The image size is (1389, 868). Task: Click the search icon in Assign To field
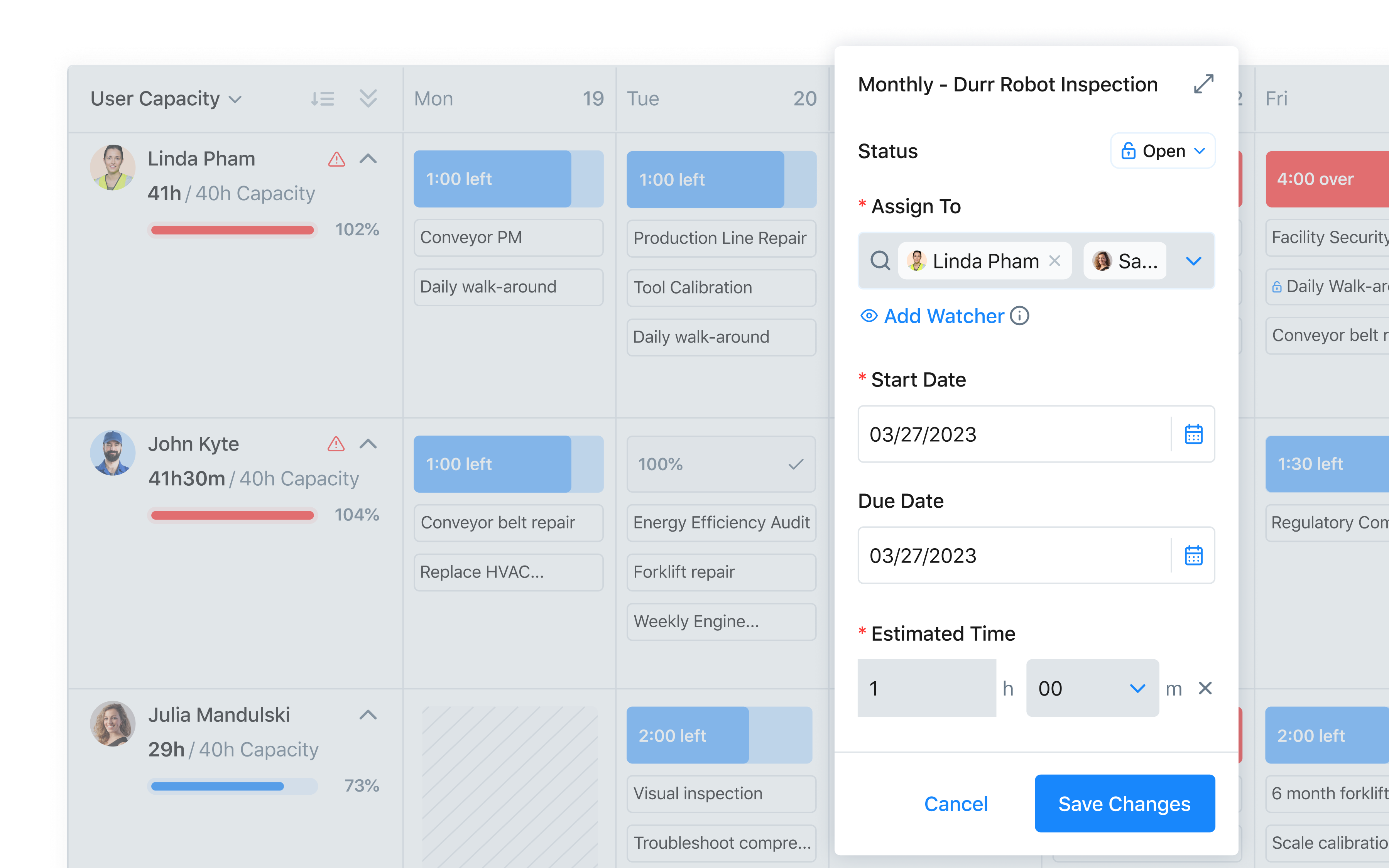880,261
